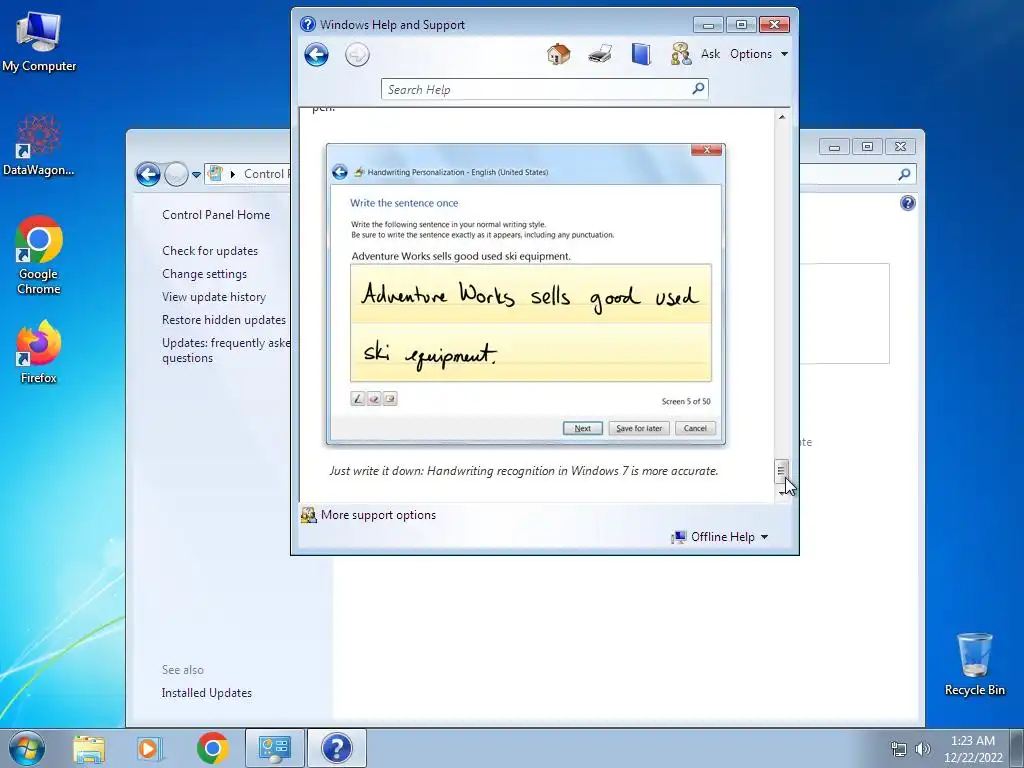1024x768 pixels.
Task: Open Windows Media Player from taskbar
Action: coord(149,748)
